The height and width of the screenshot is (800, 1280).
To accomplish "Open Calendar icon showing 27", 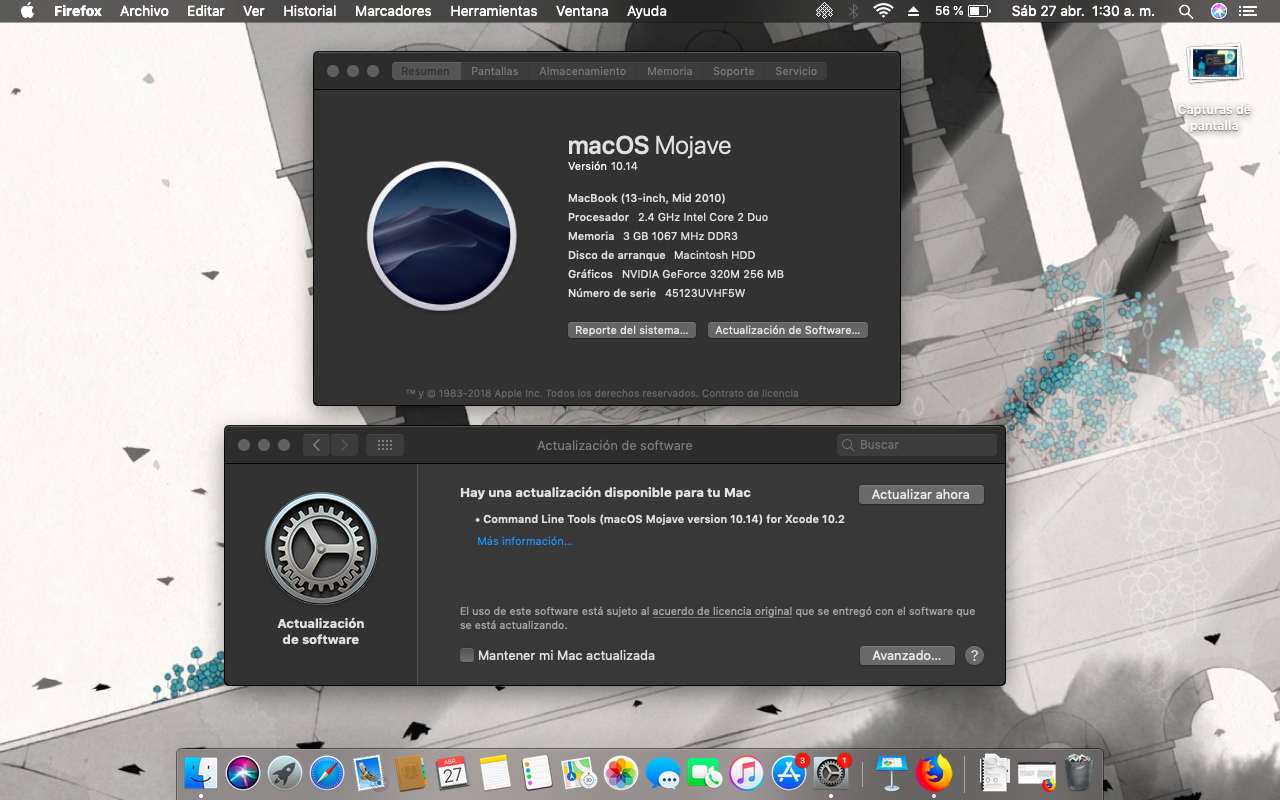I will click(x=453, y=772).
